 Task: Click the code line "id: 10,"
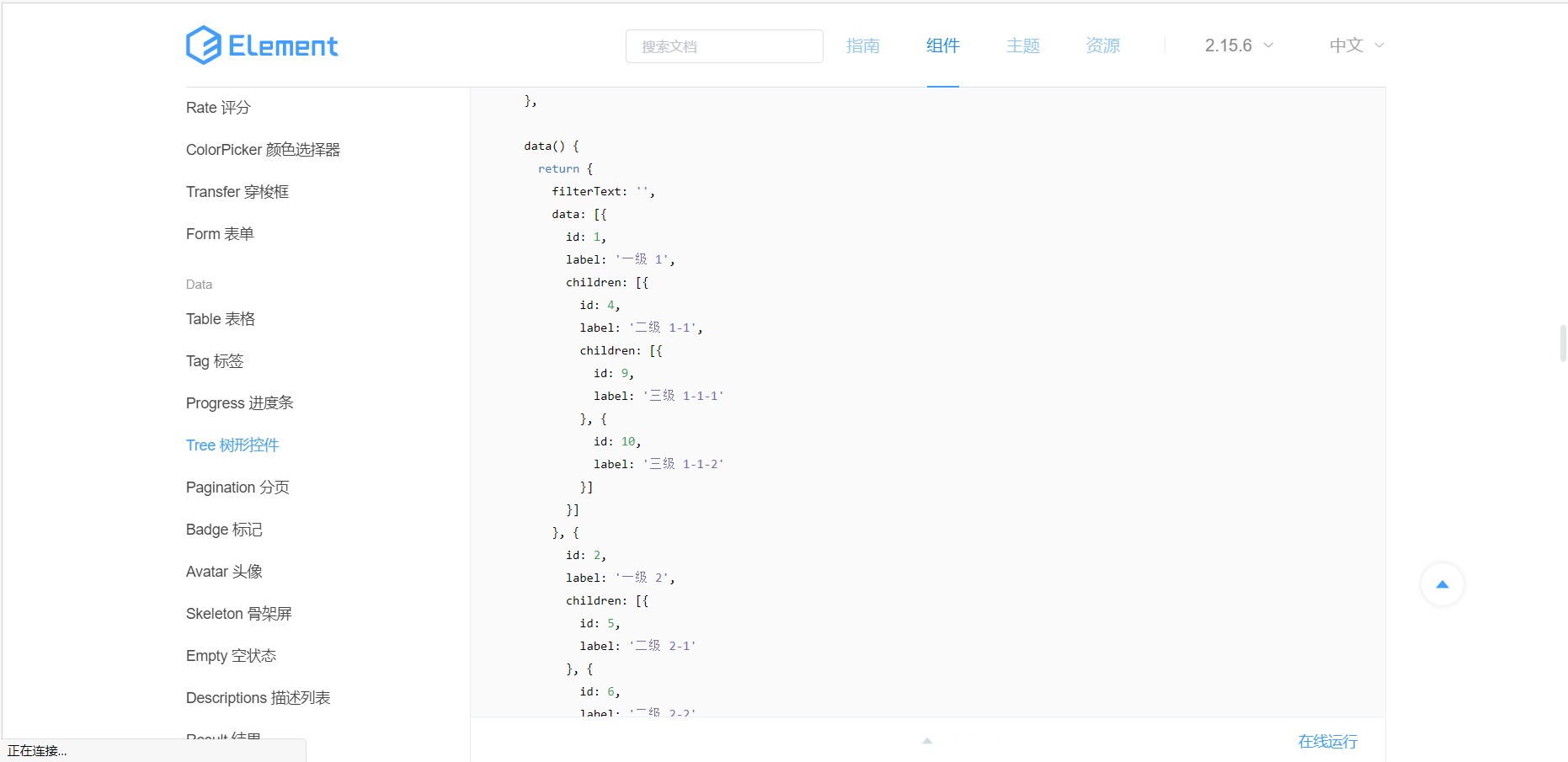[617, 441]
